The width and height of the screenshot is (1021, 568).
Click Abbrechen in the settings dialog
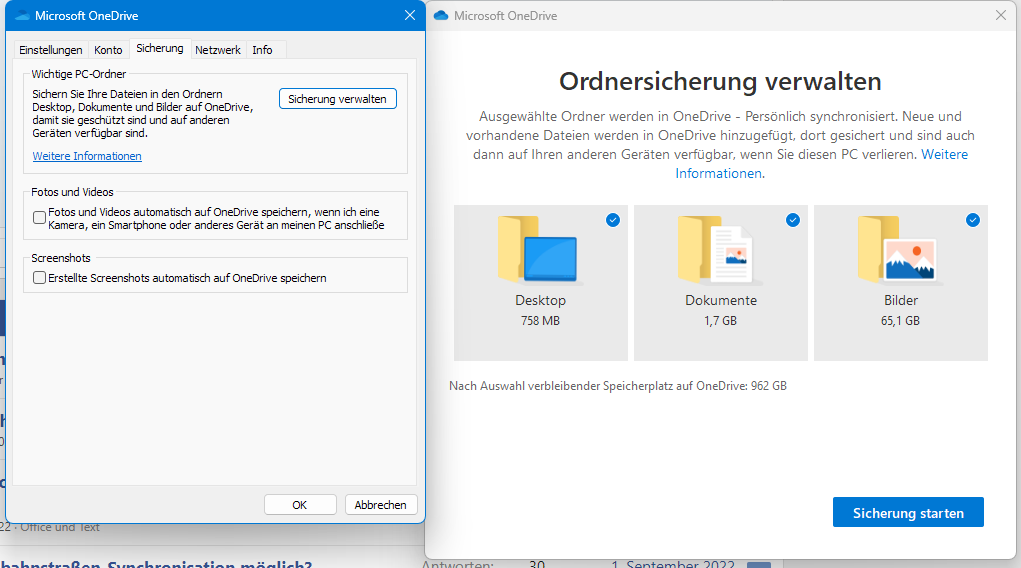[x=380, y=505]
